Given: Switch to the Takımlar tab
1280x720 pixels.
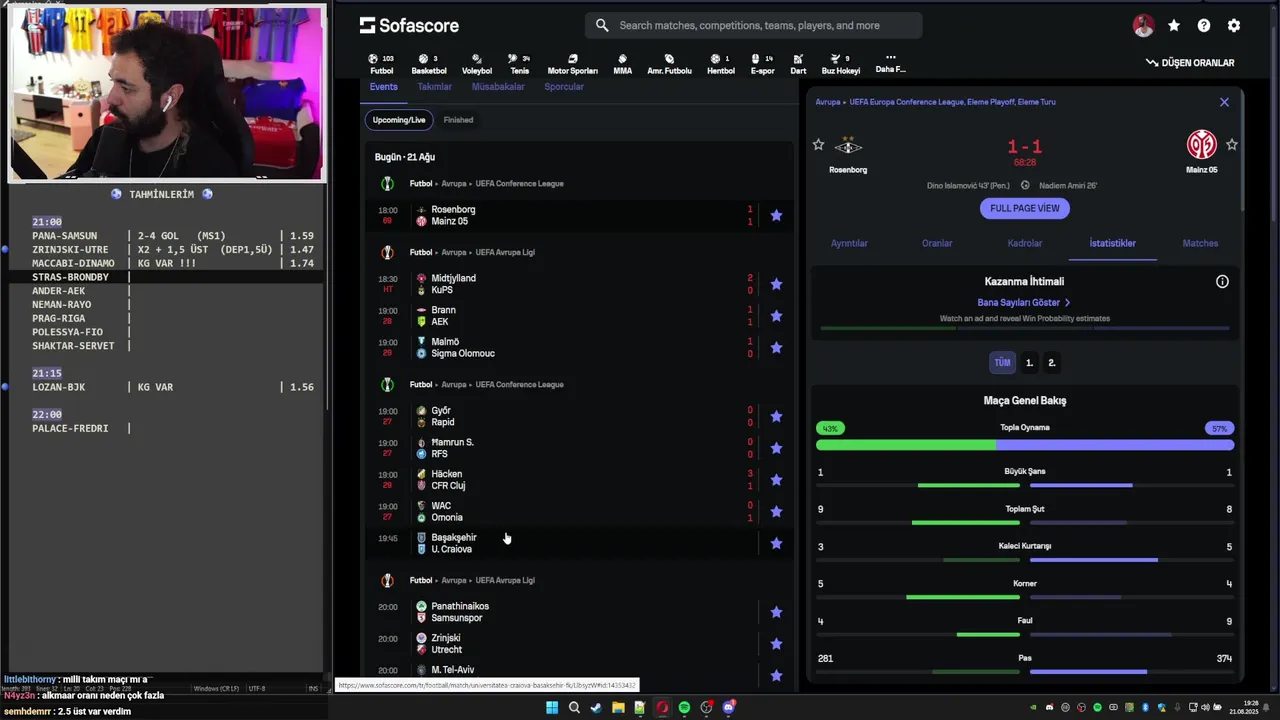Looking at the screenshot, I should [x=434, y=87].
